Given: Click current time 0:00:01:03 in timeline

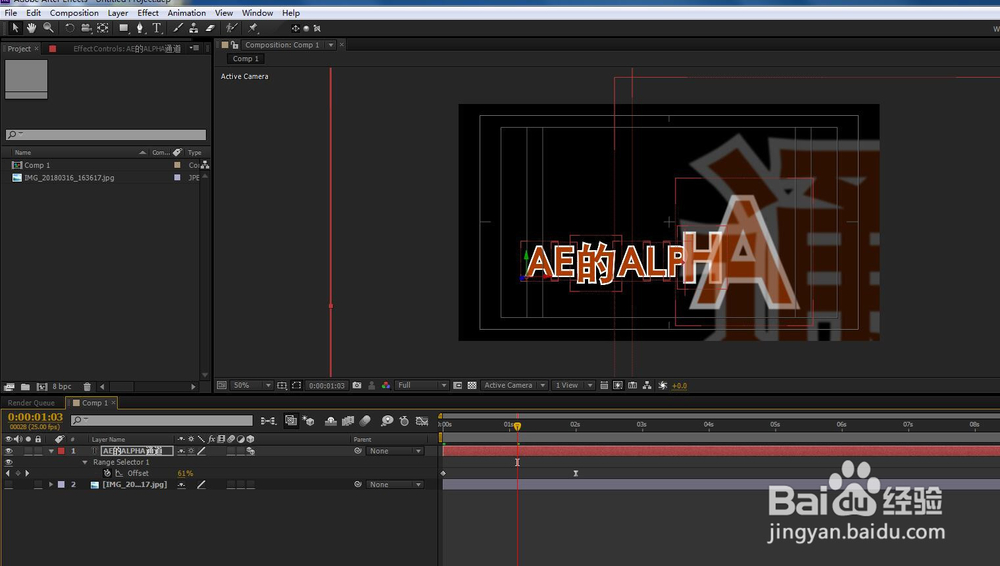Looking at the screenshot, I should 35,417.
